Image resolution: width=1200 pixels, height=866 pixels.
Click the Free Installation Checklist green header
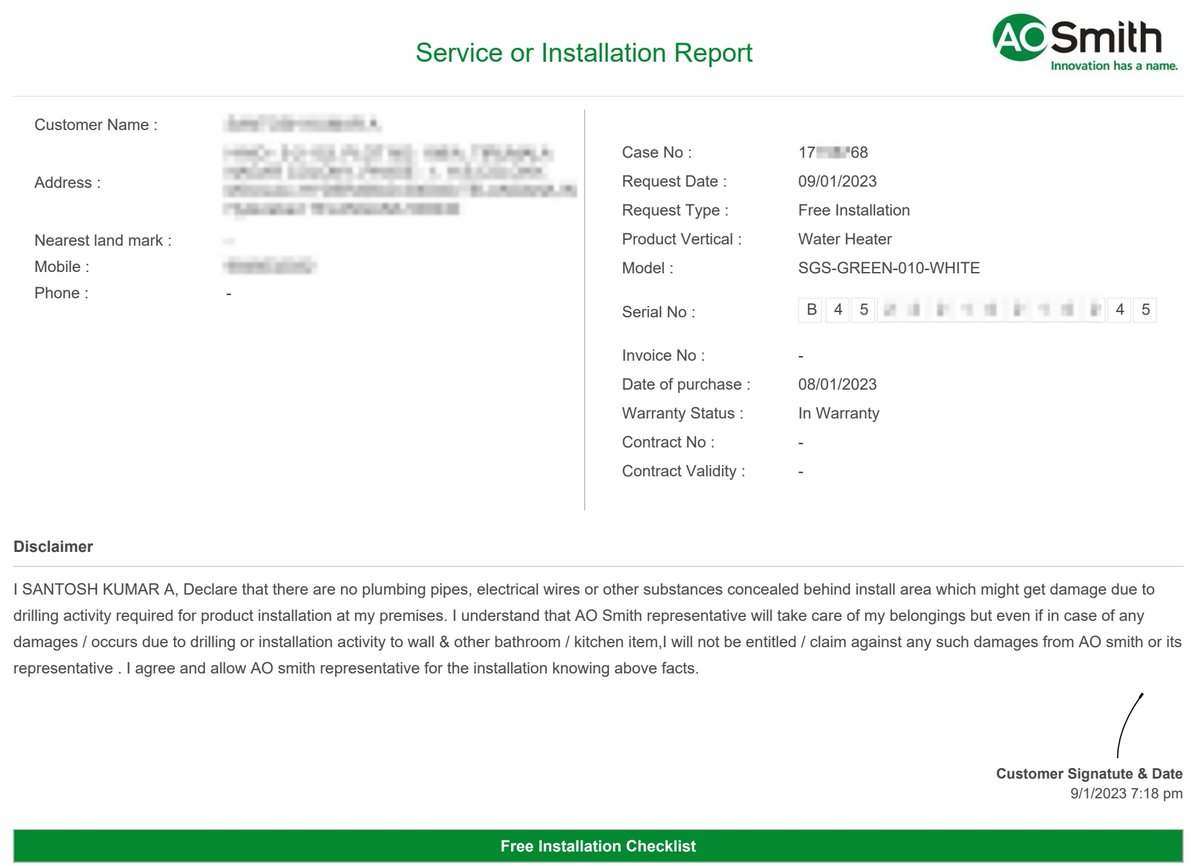tap(598, 846)
